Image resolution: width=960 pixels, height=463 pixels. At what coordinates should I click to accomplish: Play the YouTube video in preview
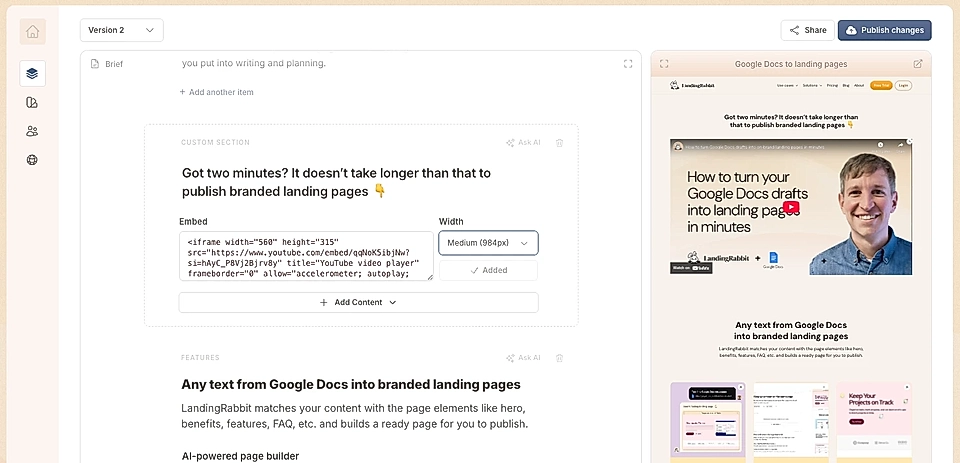pyautogui.click(x=790, y=207)
